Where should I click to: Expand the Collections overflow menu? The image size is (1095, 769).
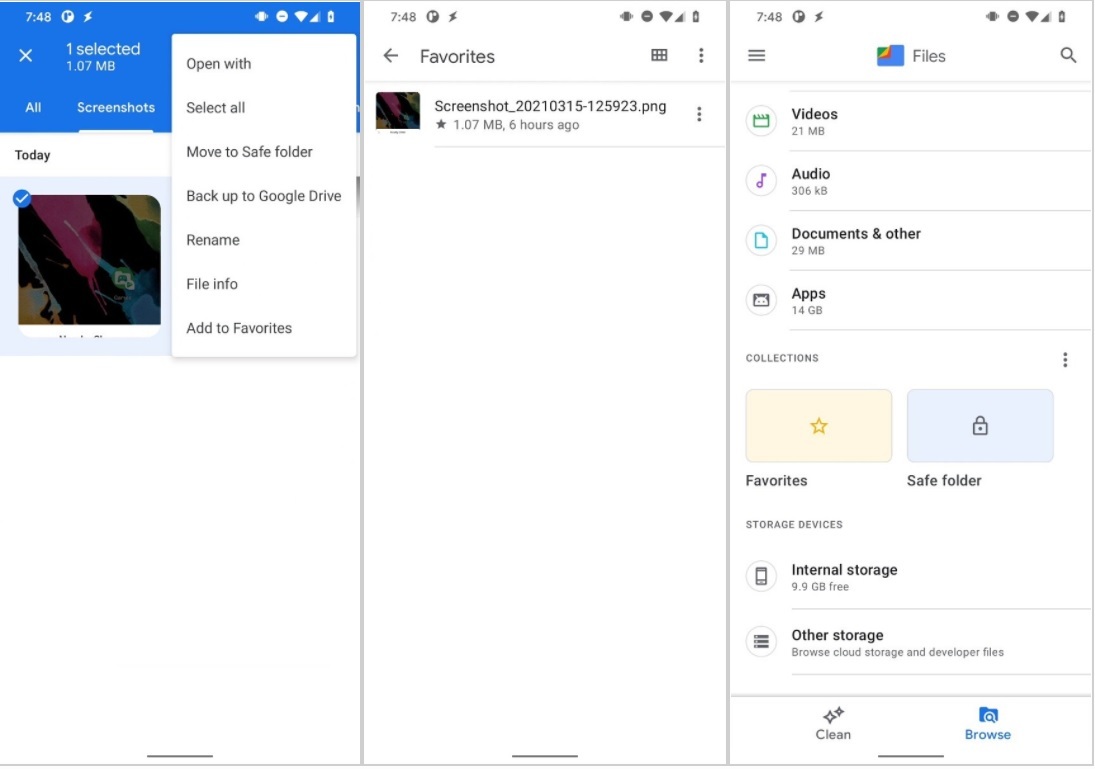click(1065, 360)
